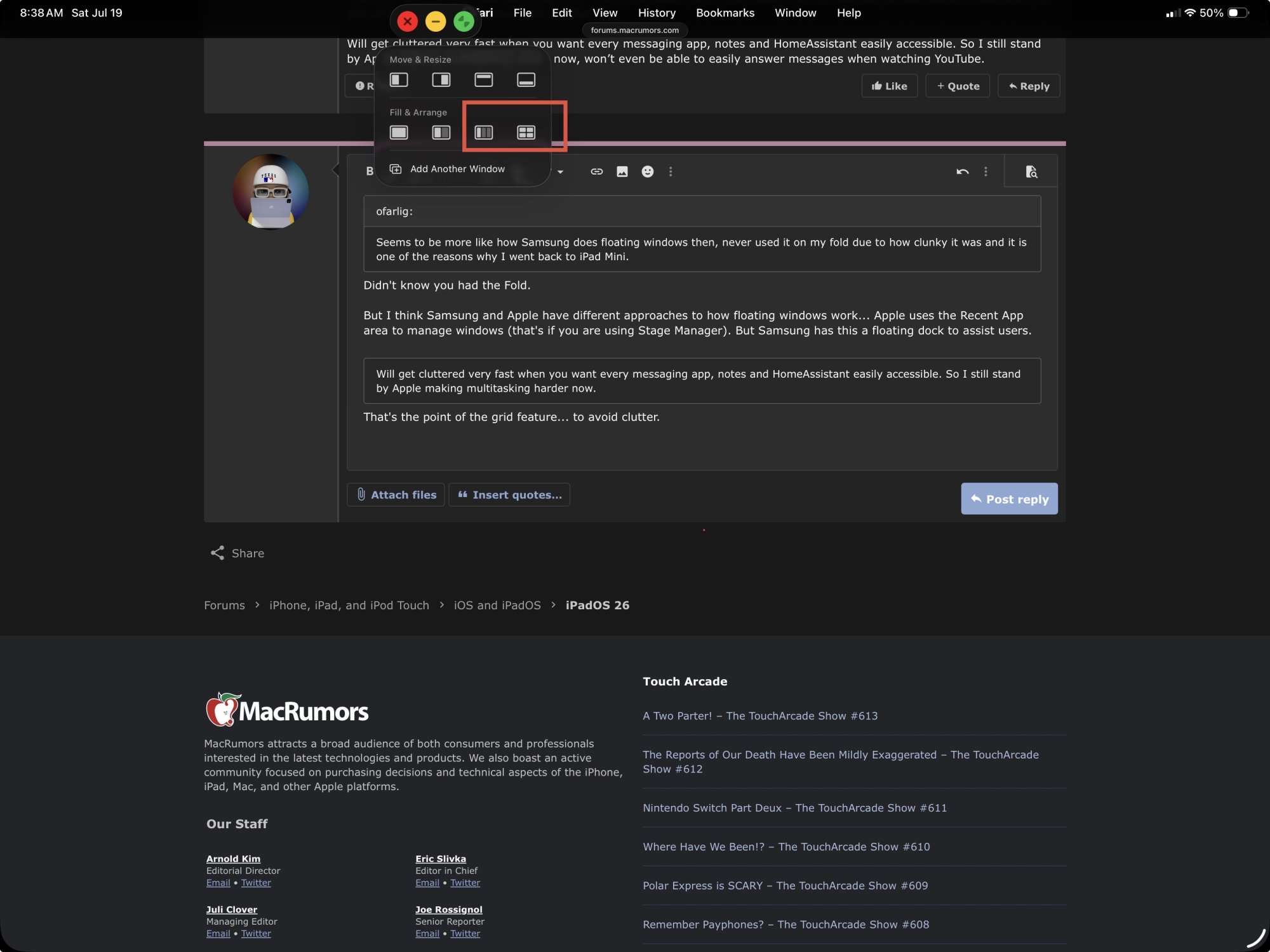This screenshot has width=1270, height=952.
Task: Open Eric Slivka staff profile
Action: pos(441,859)
